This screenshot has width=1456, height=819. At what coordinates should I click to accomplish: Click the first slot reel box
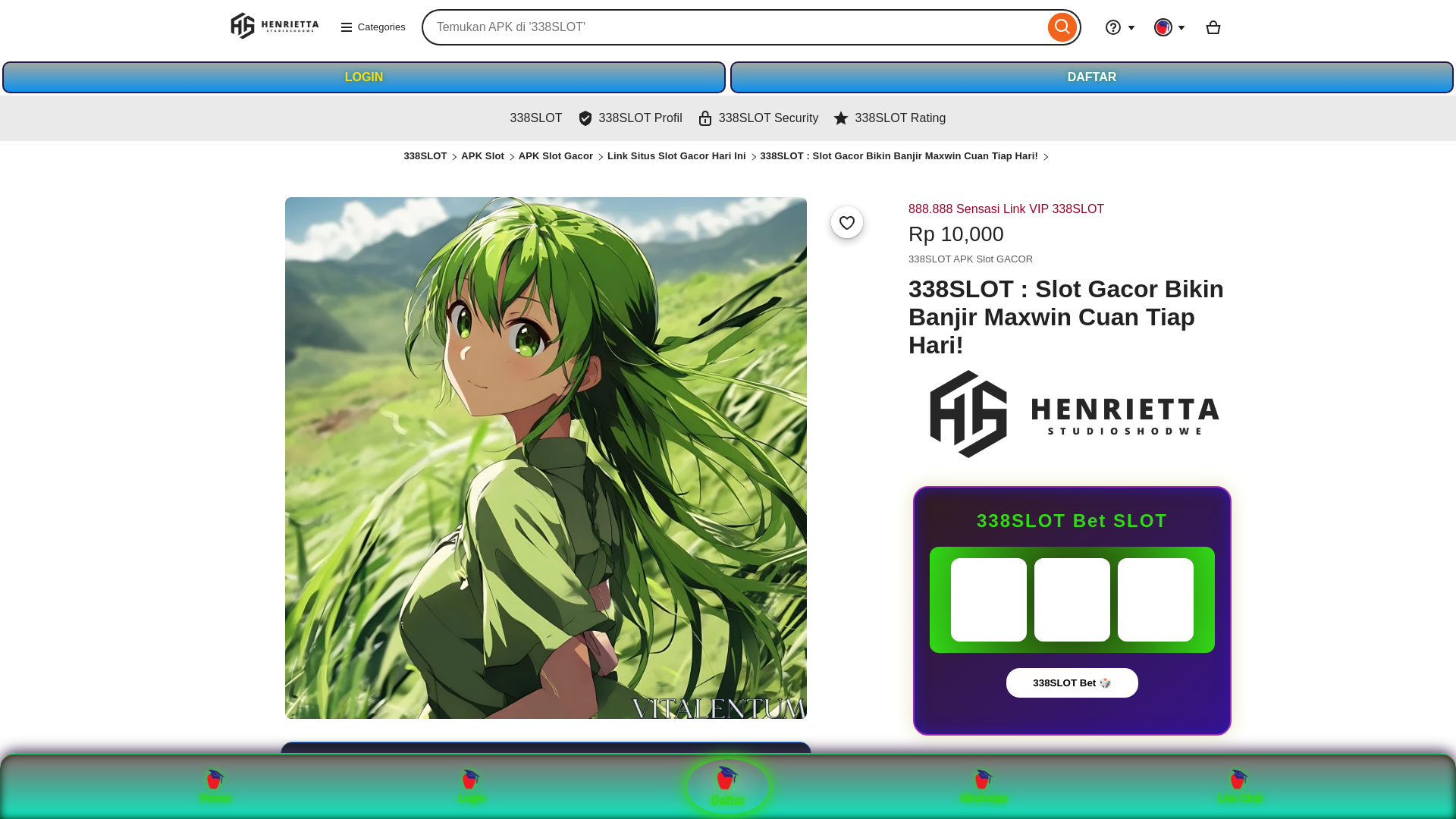[x=989, y=600]
